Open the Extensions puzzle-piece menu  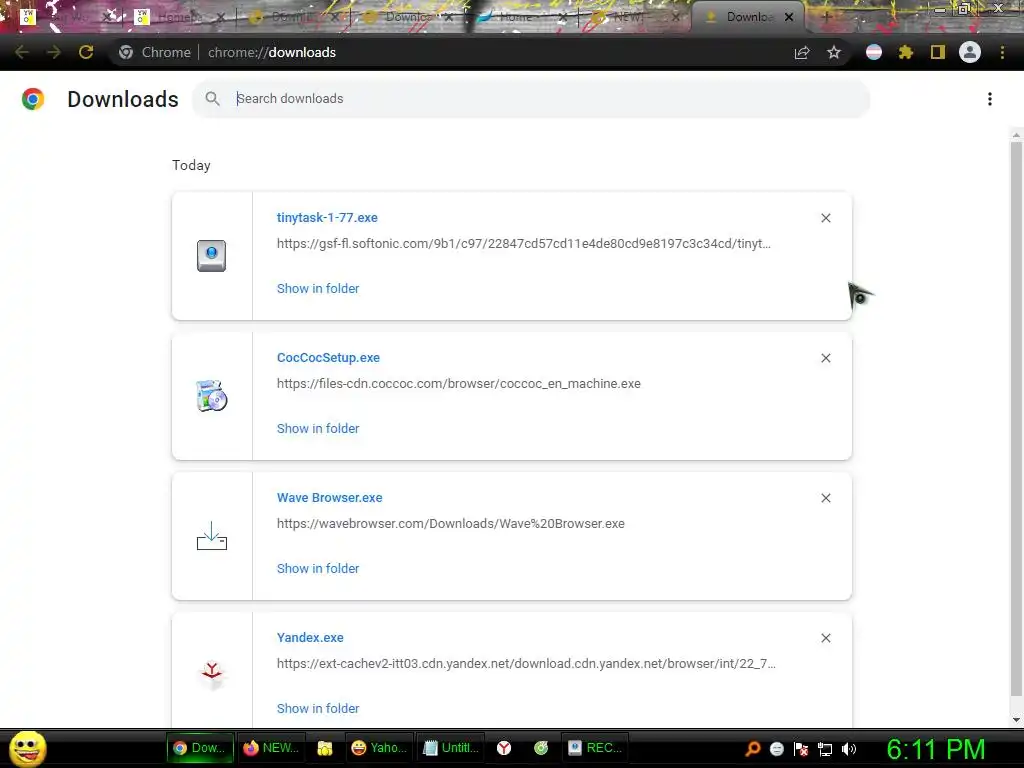click(x=906, y=52)
